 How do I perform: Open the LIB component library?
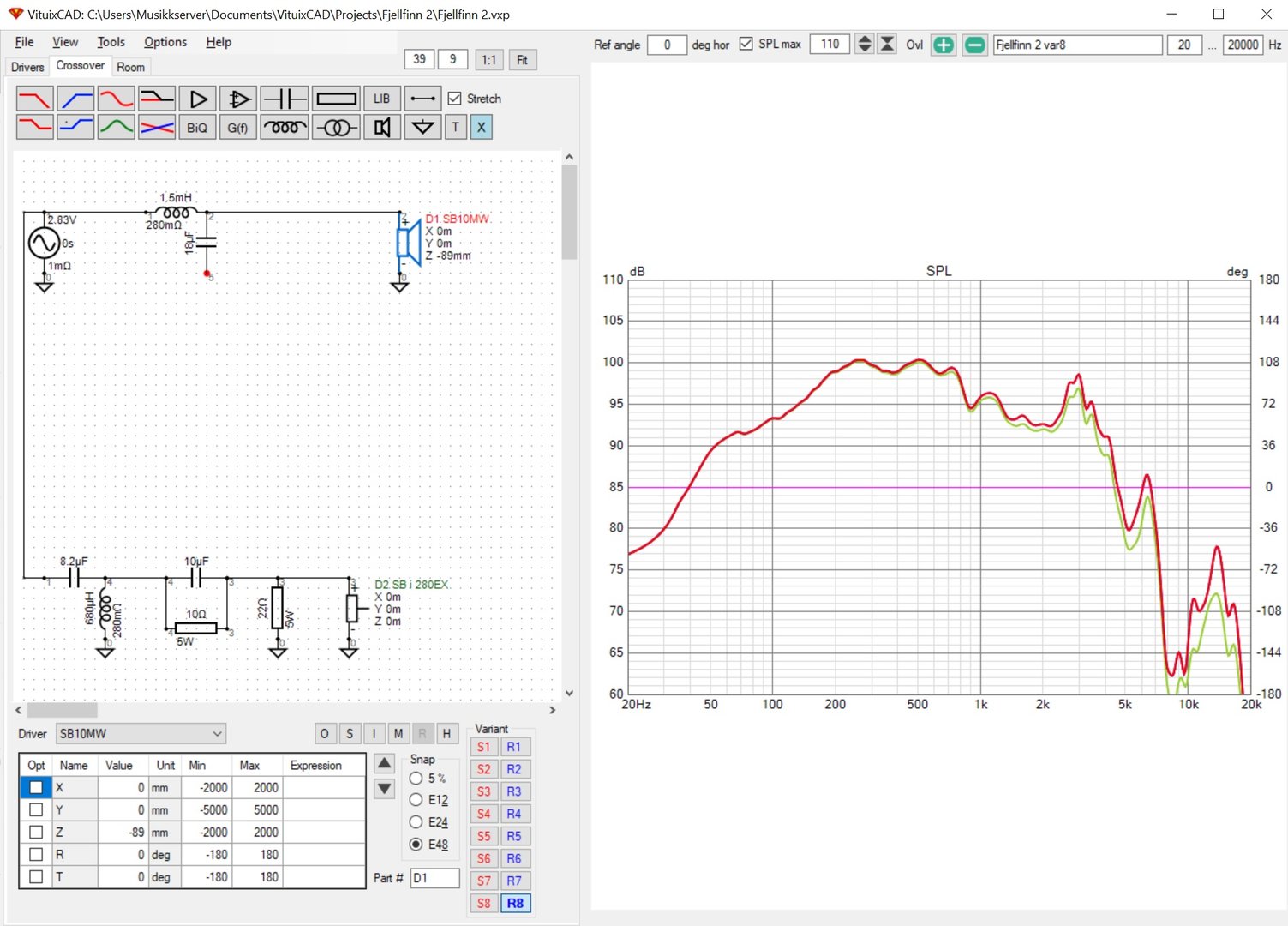point(381,99)
